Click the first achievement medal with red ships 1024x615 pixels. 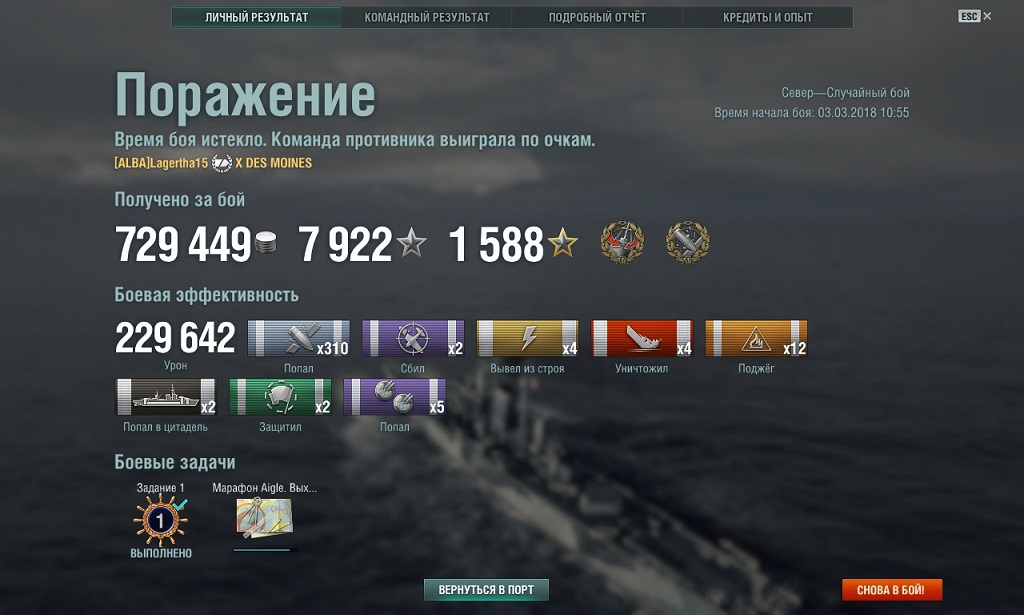click(x=622, y=242)
